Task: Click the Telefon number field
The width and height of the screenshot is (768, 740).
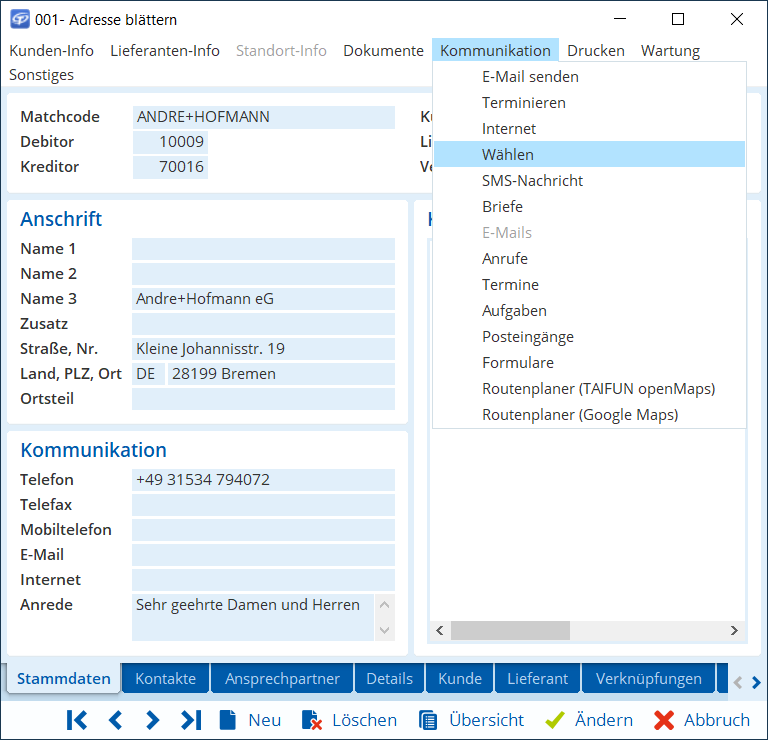Action: [x=263, y=480]
